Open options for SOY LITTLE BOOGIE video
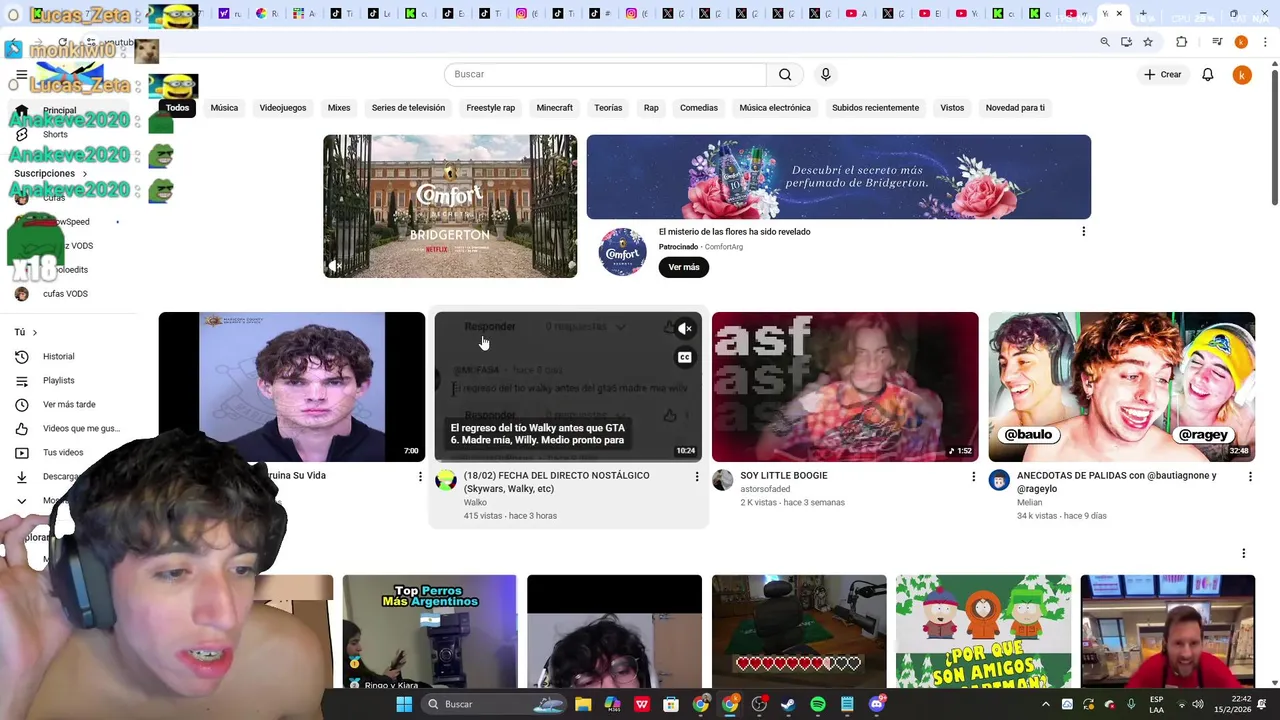 973,477
